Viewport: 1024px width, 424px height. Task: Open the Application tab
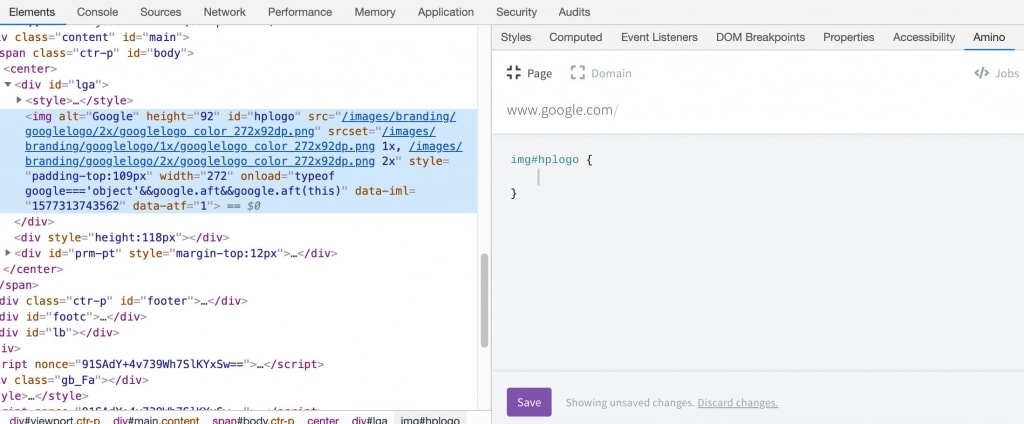[446, 12]
